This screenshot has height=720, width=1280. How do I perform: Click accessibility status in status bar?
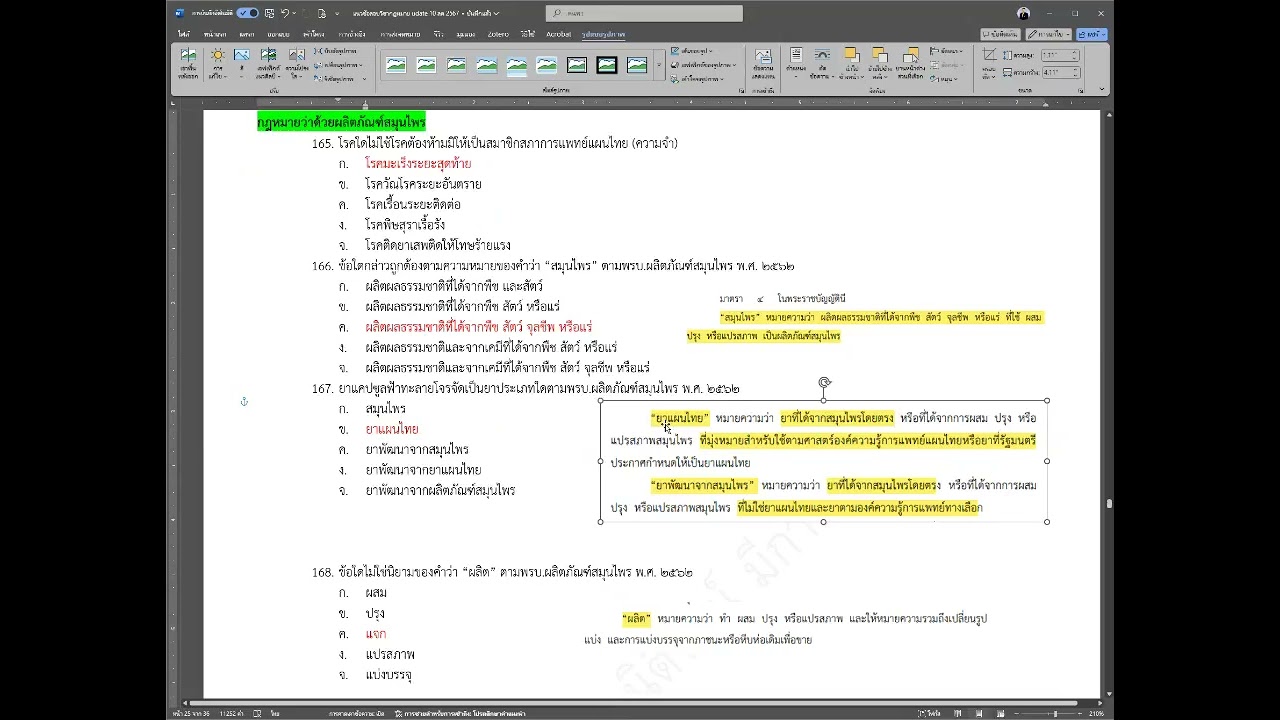459,713
